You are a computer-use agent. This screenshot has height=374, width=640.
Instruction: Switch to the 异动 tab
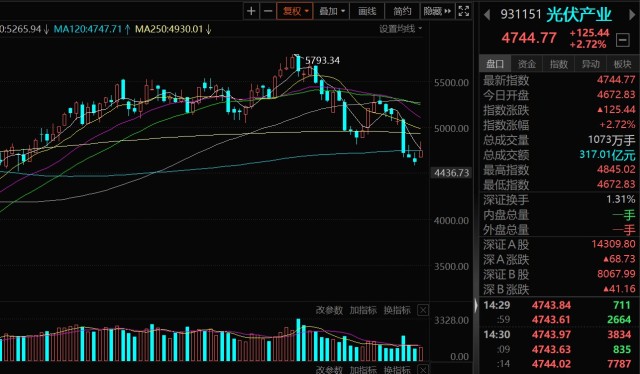point(590,64)
